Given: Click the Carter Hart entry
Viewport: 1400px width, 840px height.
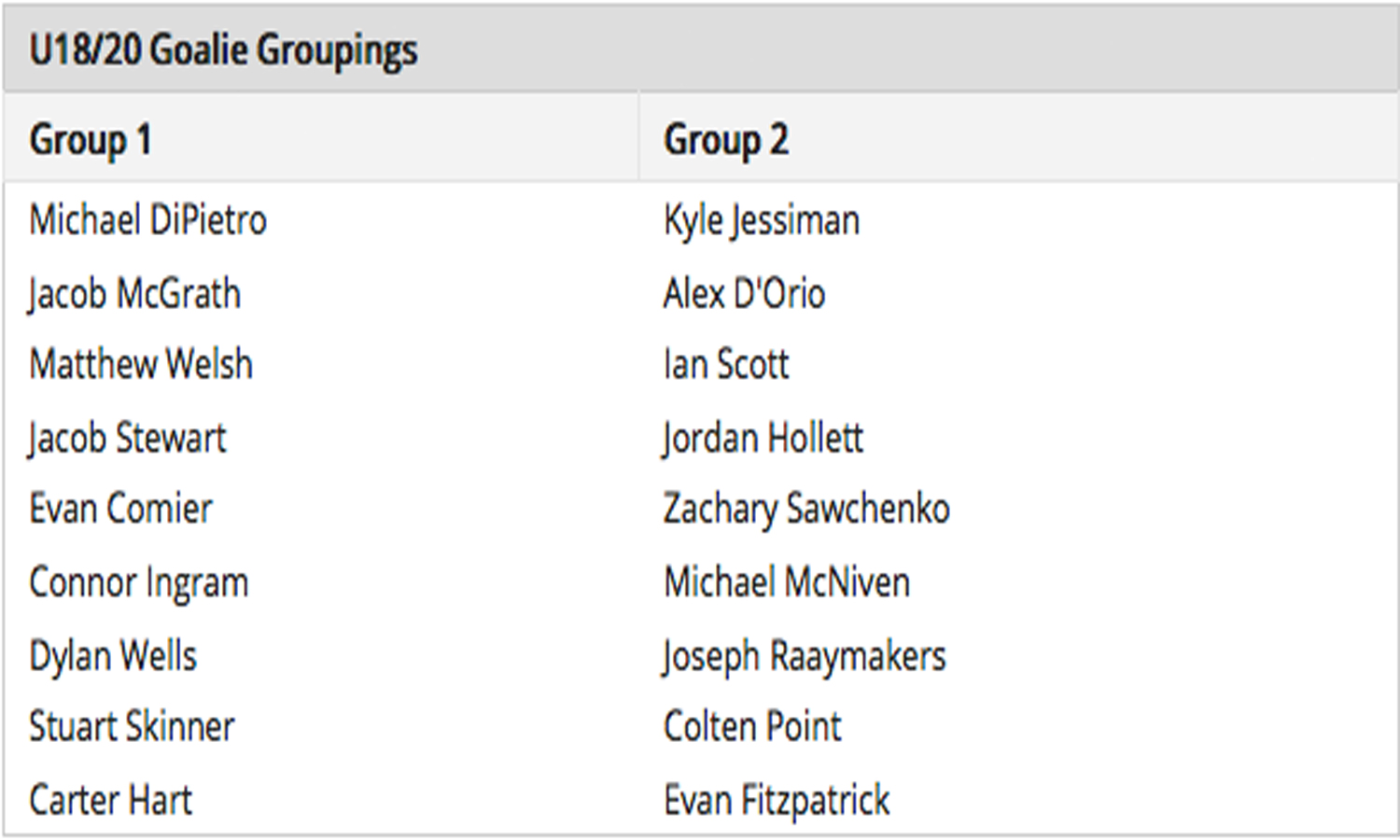Looking at the screenshot, I should point(110,800).
